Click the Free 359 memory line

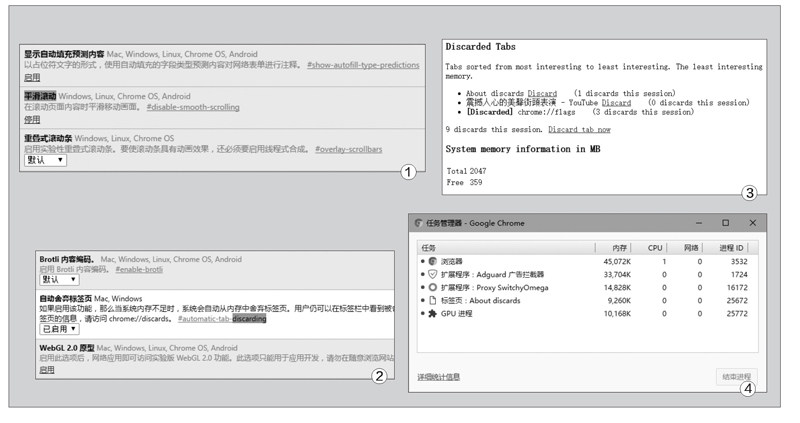pos(464,182)
